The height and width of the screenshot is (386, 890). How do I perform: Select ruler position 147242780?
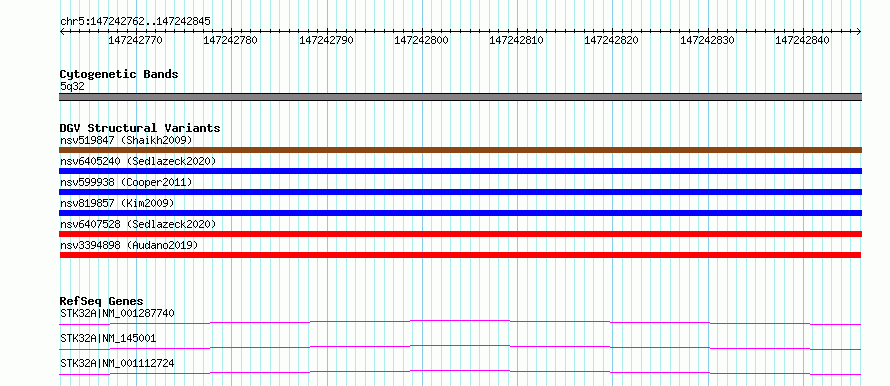(230, 40)
